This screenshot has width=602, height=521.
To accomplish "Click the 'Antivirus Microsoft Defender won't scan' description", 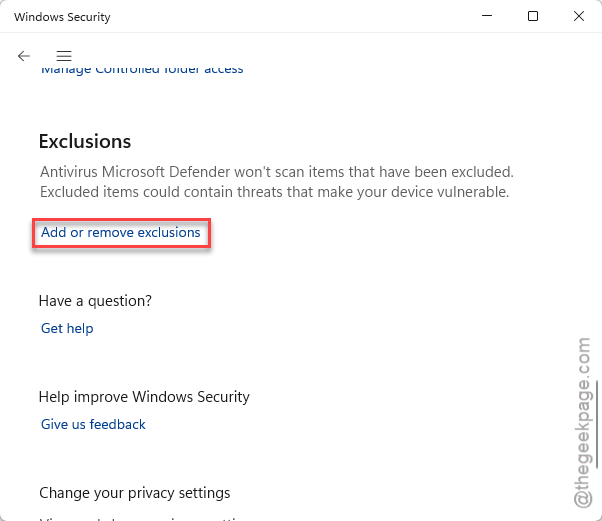I will [276, 182].
